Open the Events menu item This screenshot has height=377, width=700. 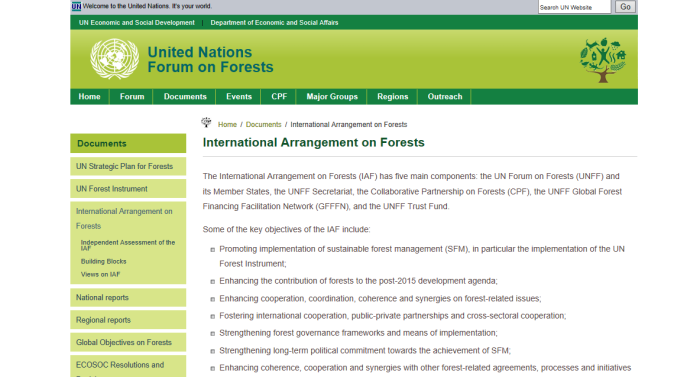(239, 96)
